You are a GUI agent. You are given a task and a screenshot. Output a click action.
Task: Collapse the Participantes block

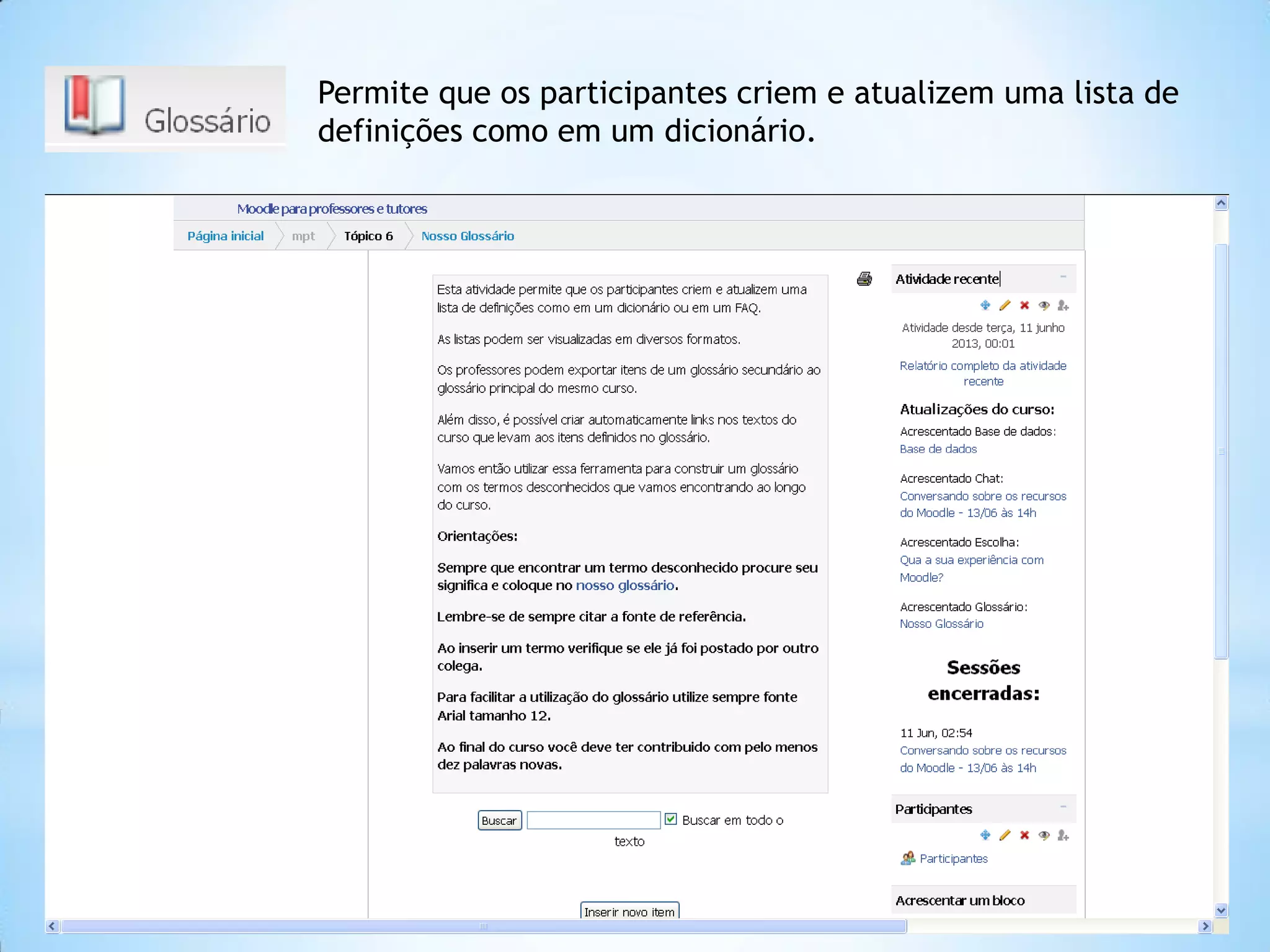(1064, 806)
